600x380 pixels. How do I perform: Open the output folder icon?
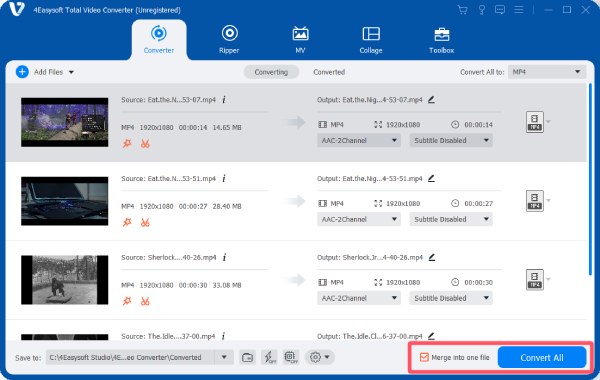click(x=248, y=357)
